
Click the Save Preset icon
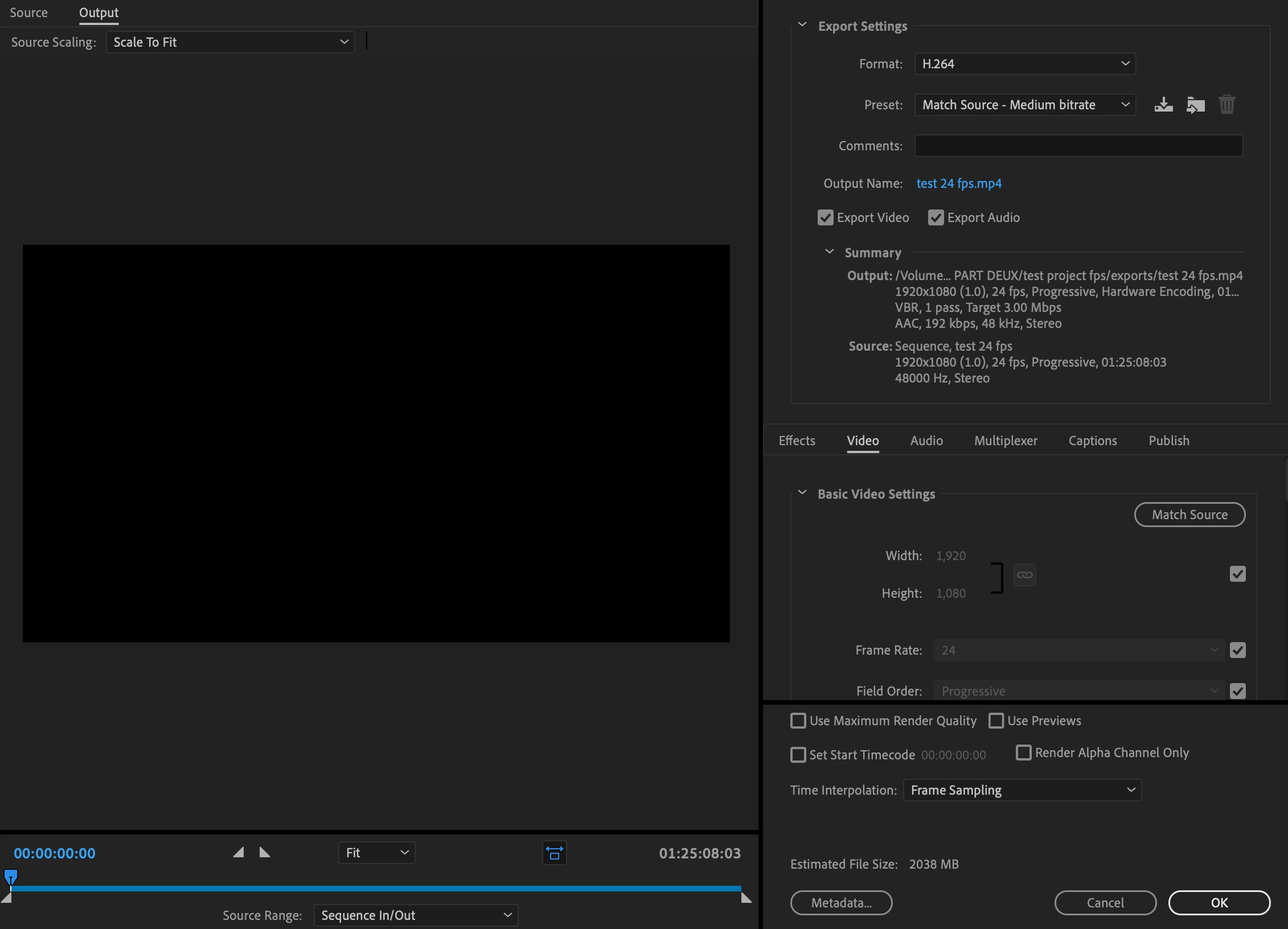pos(1163,105)
